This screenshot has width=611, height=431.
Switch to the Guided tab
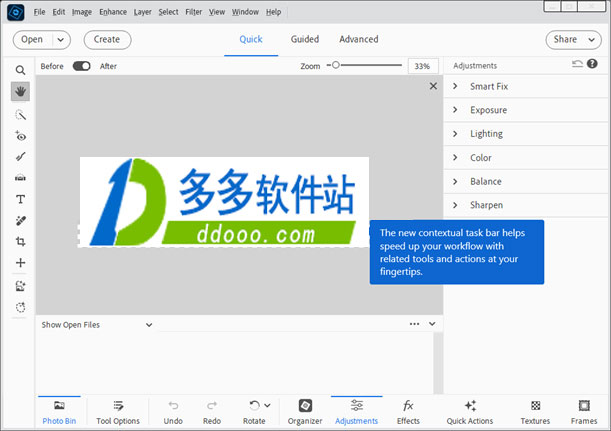[305, 39]
